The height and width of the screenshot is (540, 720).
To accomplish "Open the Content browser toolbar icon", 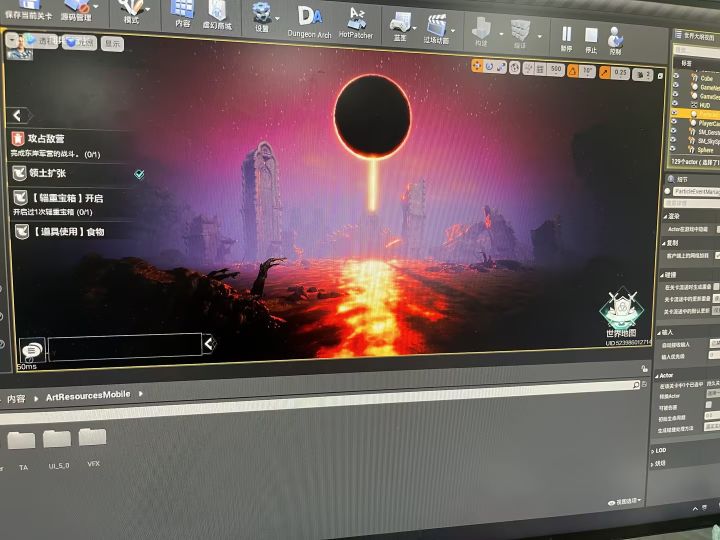I will [x=183, y=10].
